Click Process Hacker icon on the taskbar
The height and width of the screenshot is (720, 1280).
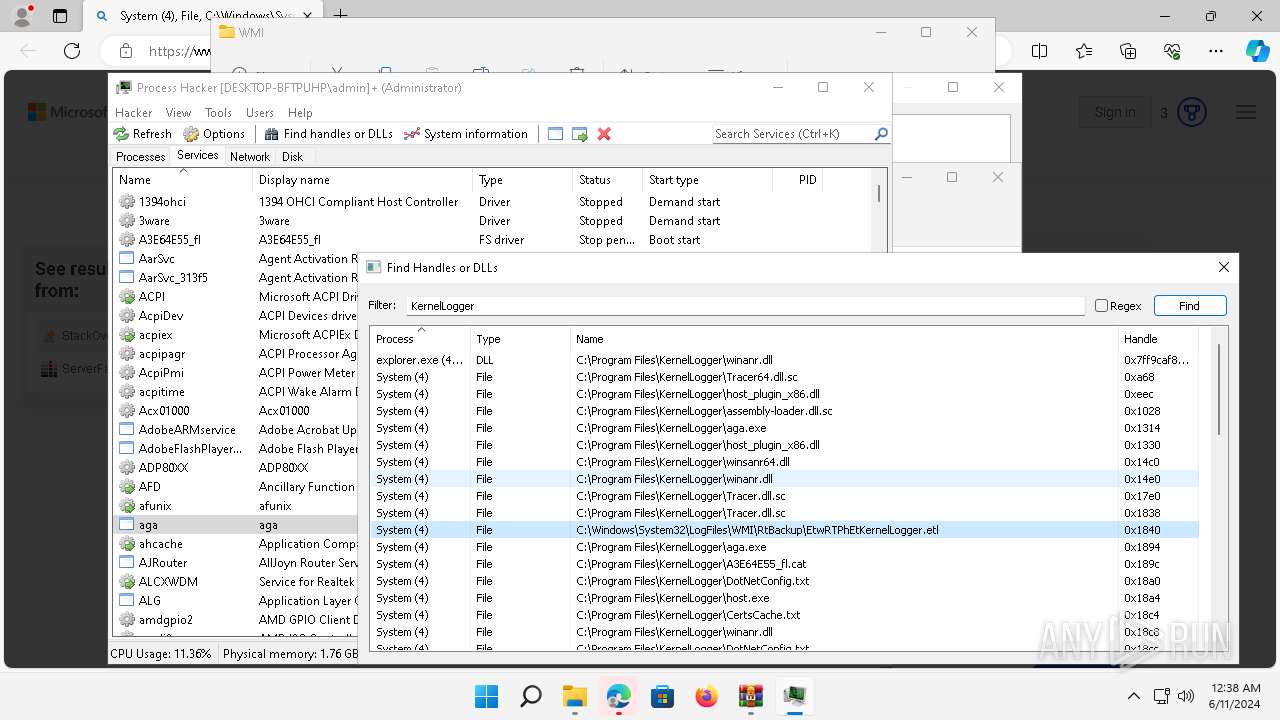coord(795,696)
